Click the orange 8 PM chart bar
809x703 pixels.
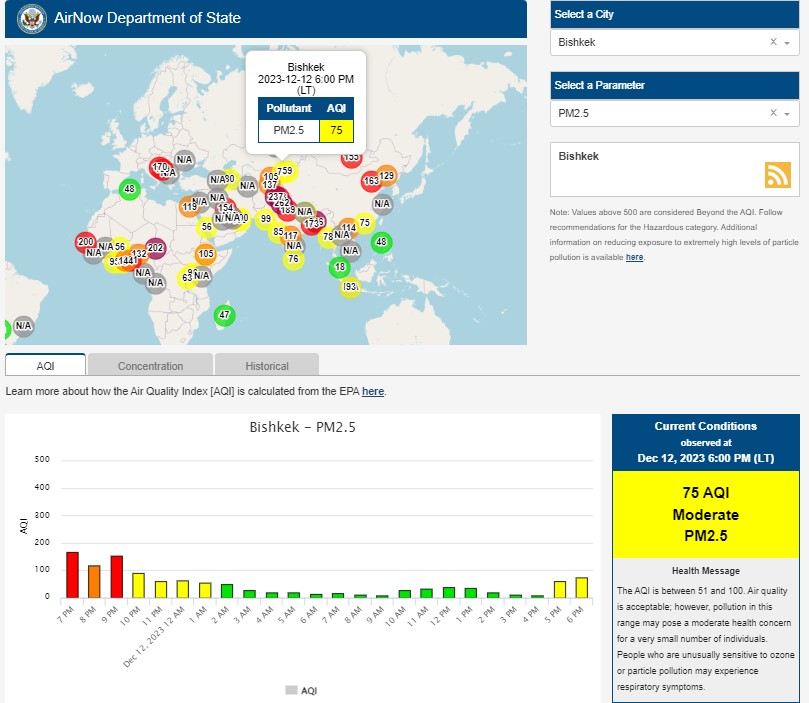[94, 581]
